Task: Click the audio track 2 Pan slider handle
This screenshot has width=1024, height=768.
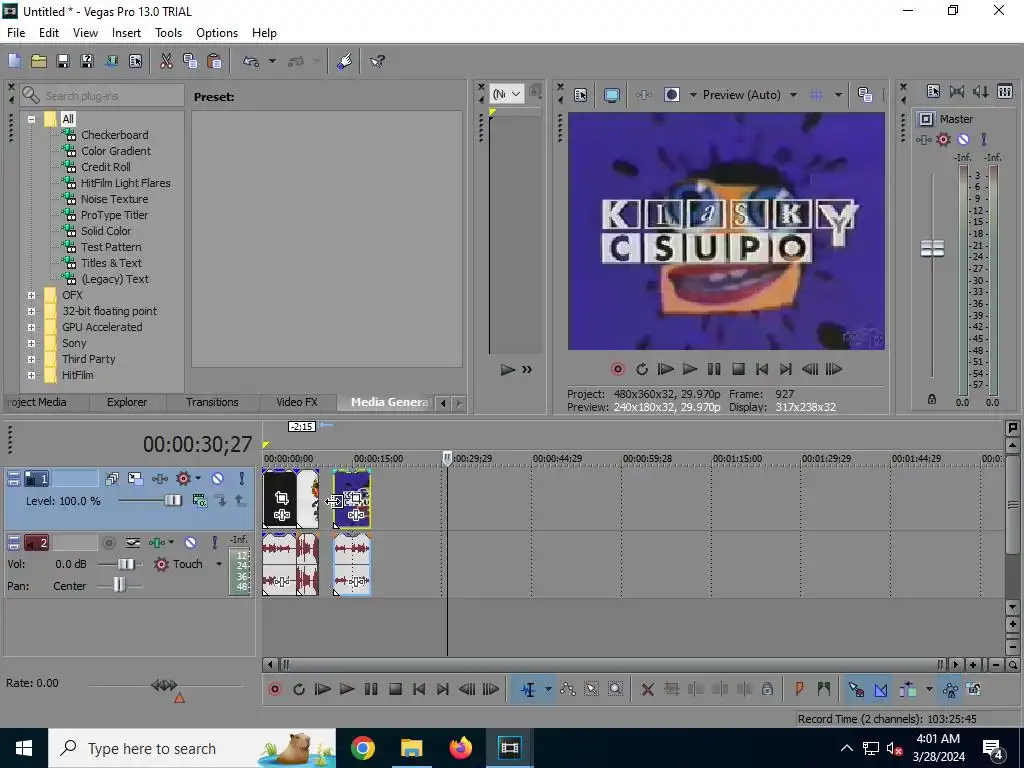Action: tap(119, 584)
